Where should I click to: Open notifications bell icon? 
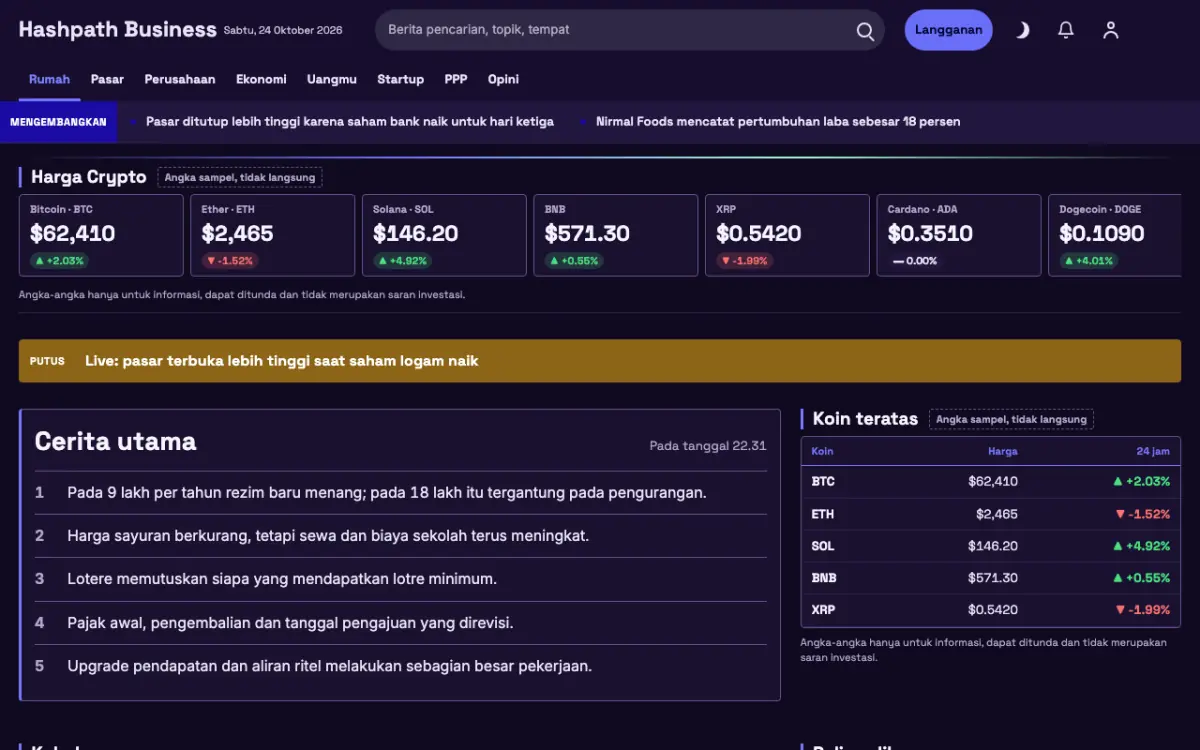(x=1066, y=30)
